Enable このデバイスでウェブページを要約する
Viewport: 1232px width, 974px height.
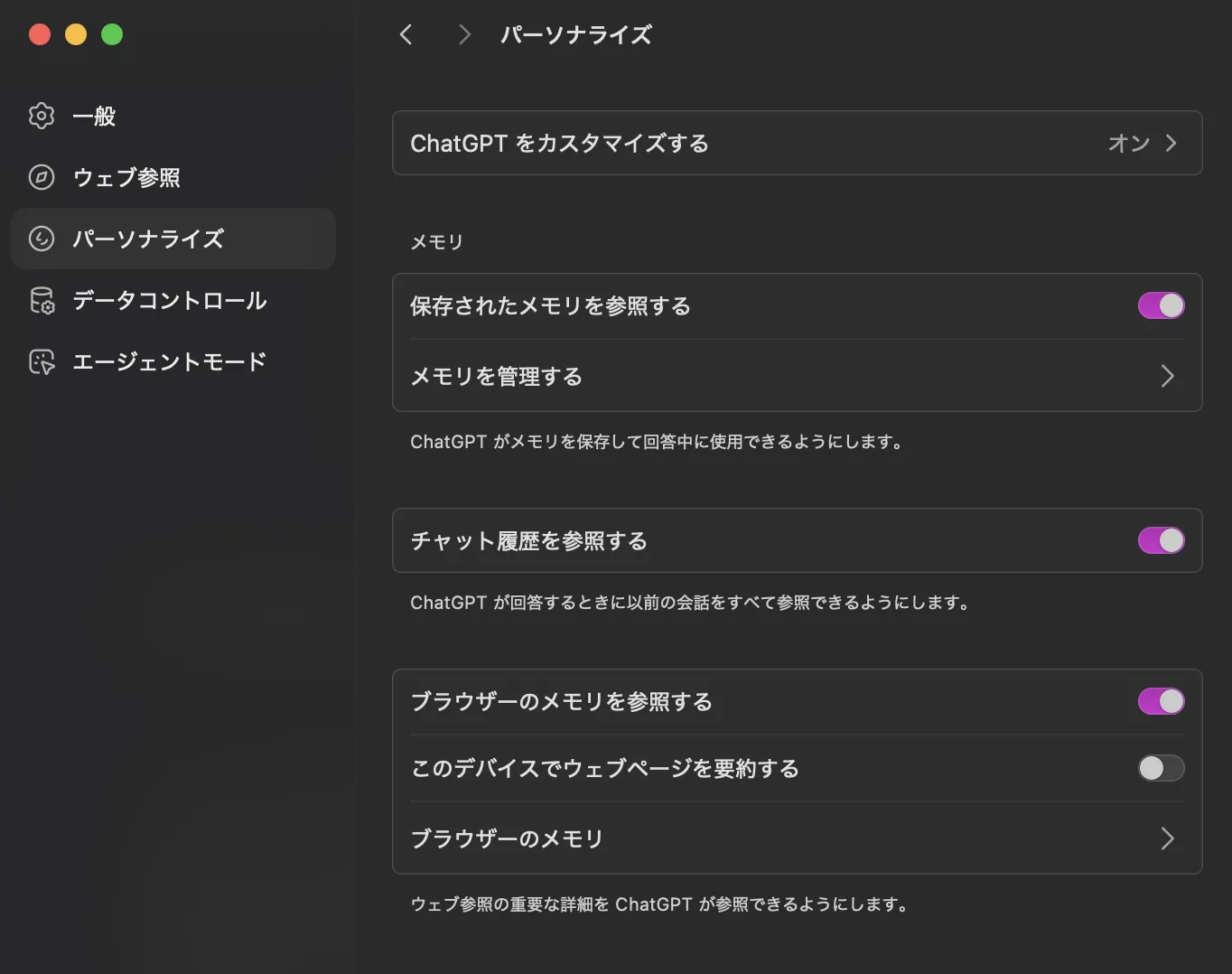(x=1161, y=768)
